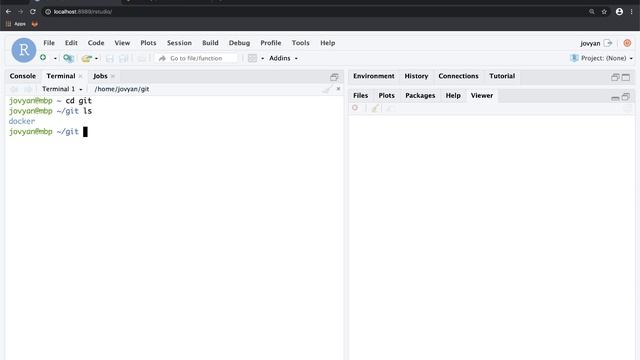Open the Profile menu
The height and width of the screenshot is (360, 640).
click(271, 43)
